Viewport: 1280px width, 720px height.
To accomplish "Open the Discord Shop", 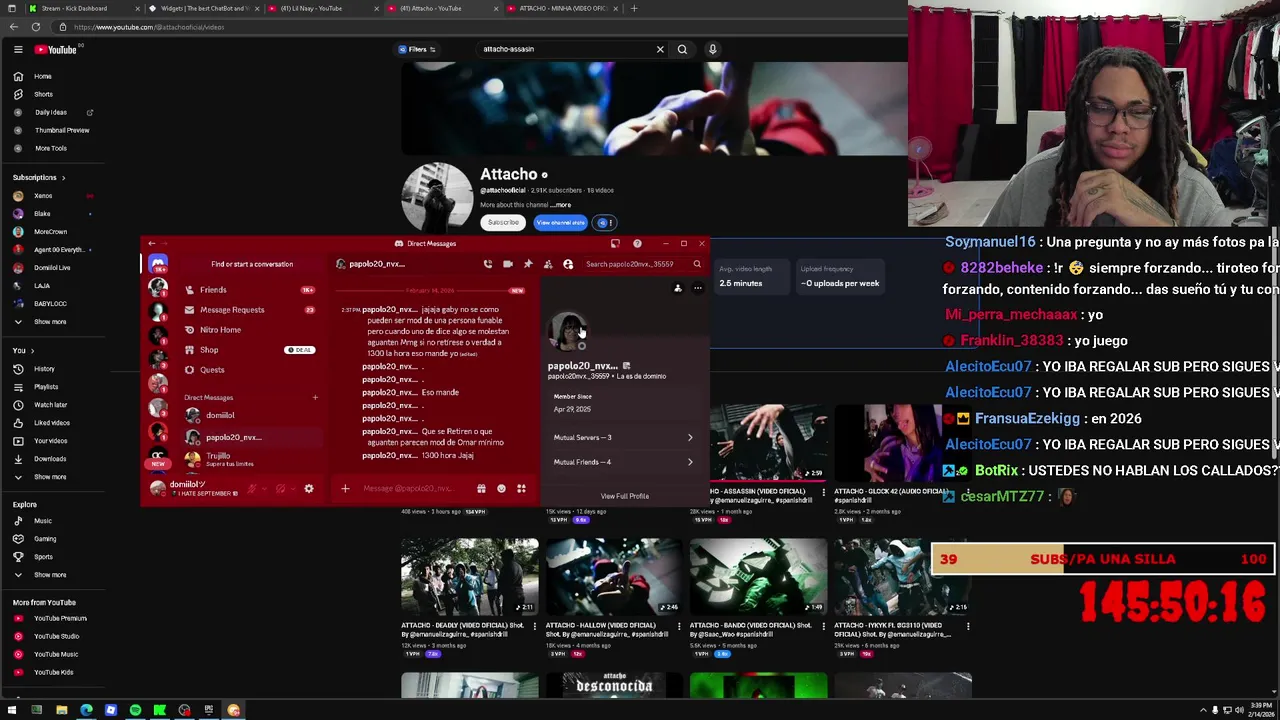I will coord(250,350).
